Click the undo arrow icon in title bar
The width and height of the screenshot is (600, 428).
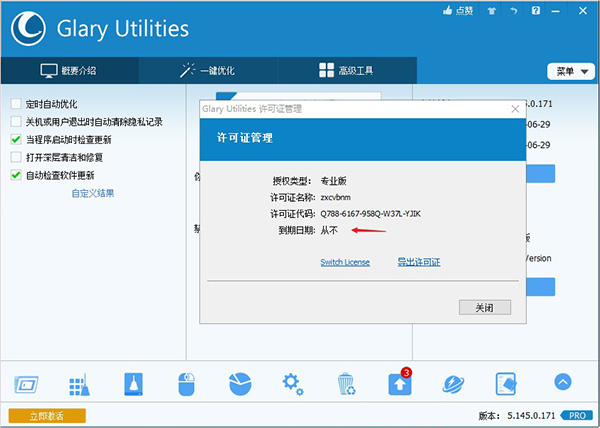pyautogui.click(x=514, y=11)
